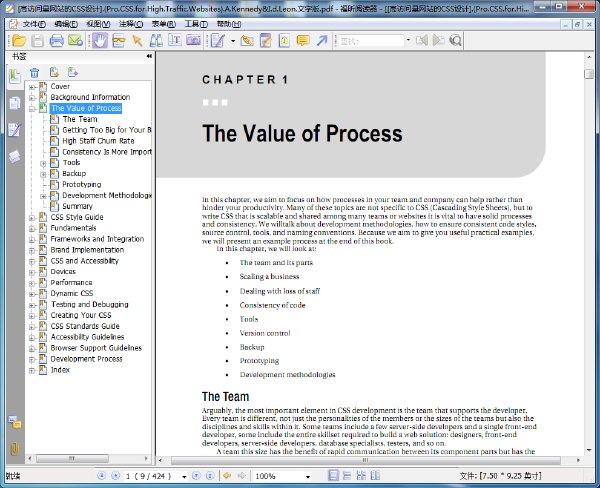Go to the next page
The height and width of the screenshot is (488, 600).
[x=196, y=475]
